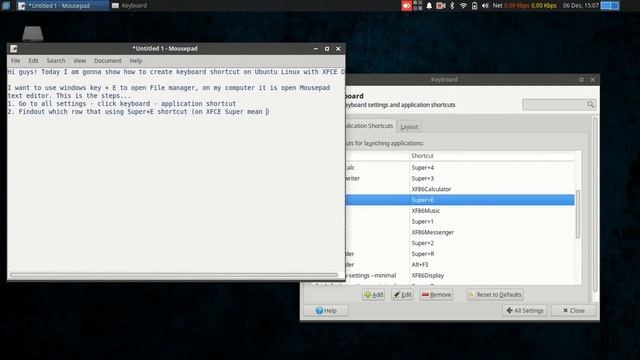Viewport: 640px width, 360px height.
Task: Click the Mousepad app icon in title bar
Action: [x=14, y=49]
